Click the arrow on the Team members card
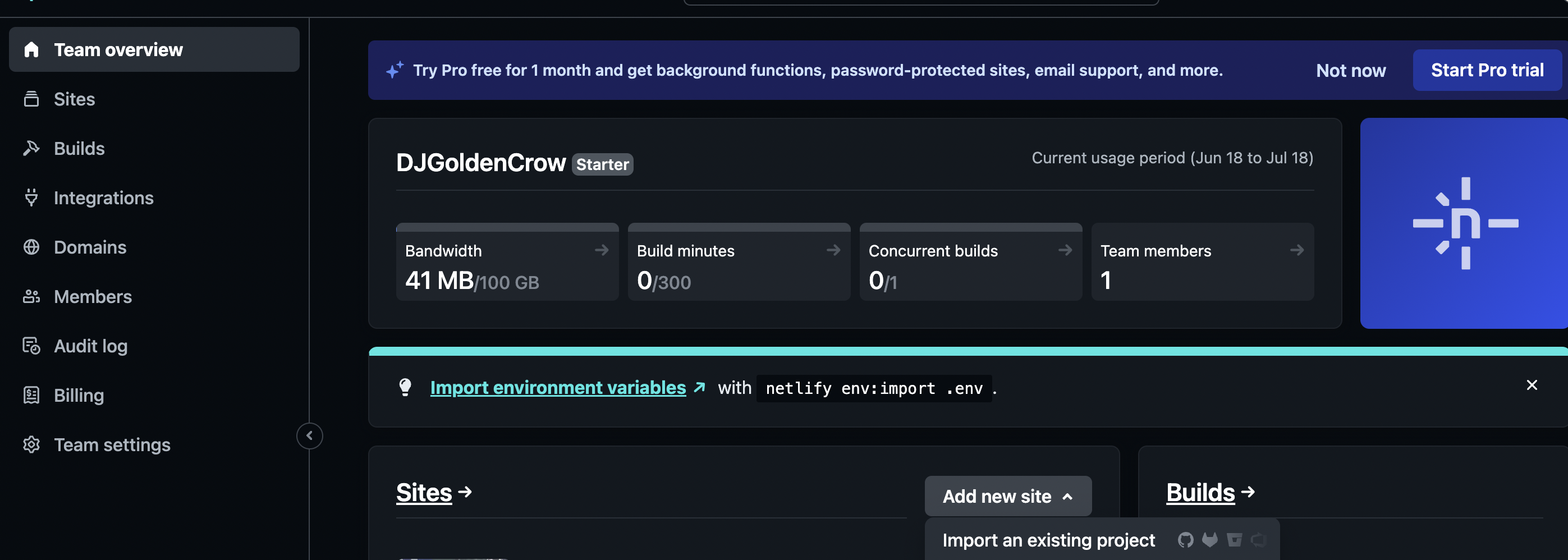The image size is (1568, 560). pos(1297,250)
